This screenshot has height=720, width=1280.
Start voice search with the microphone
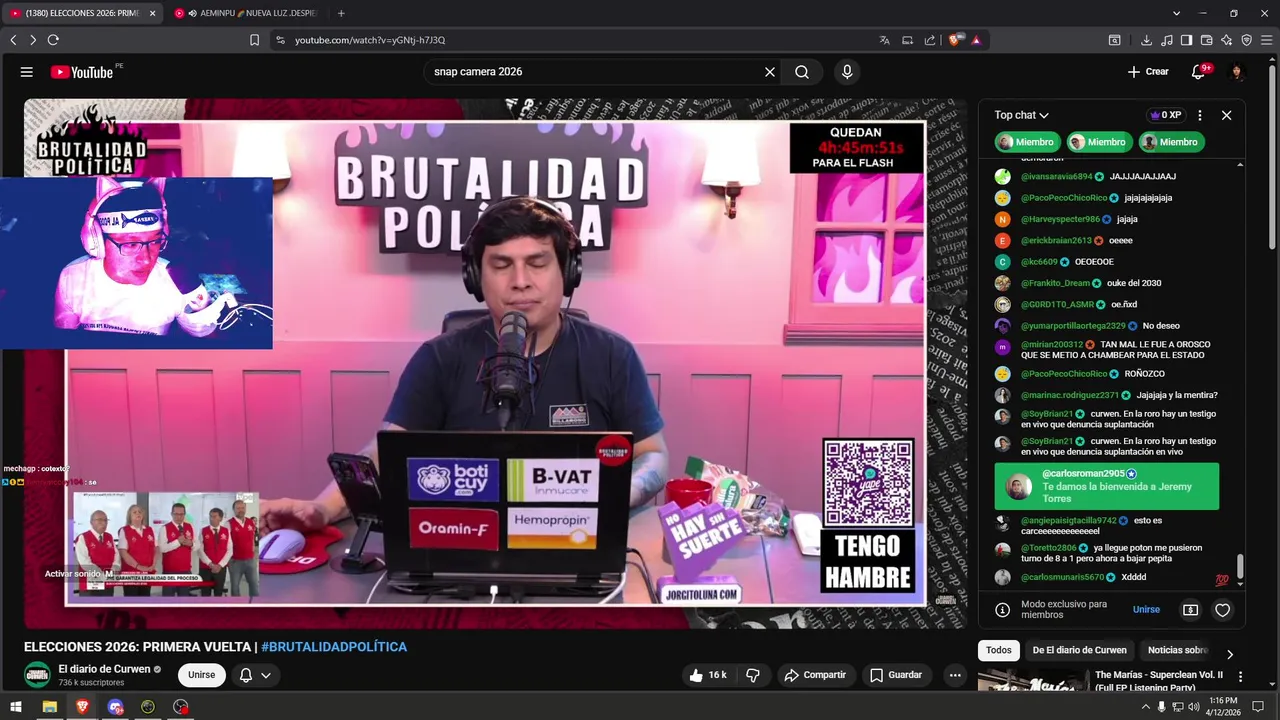tap(847, 72)
